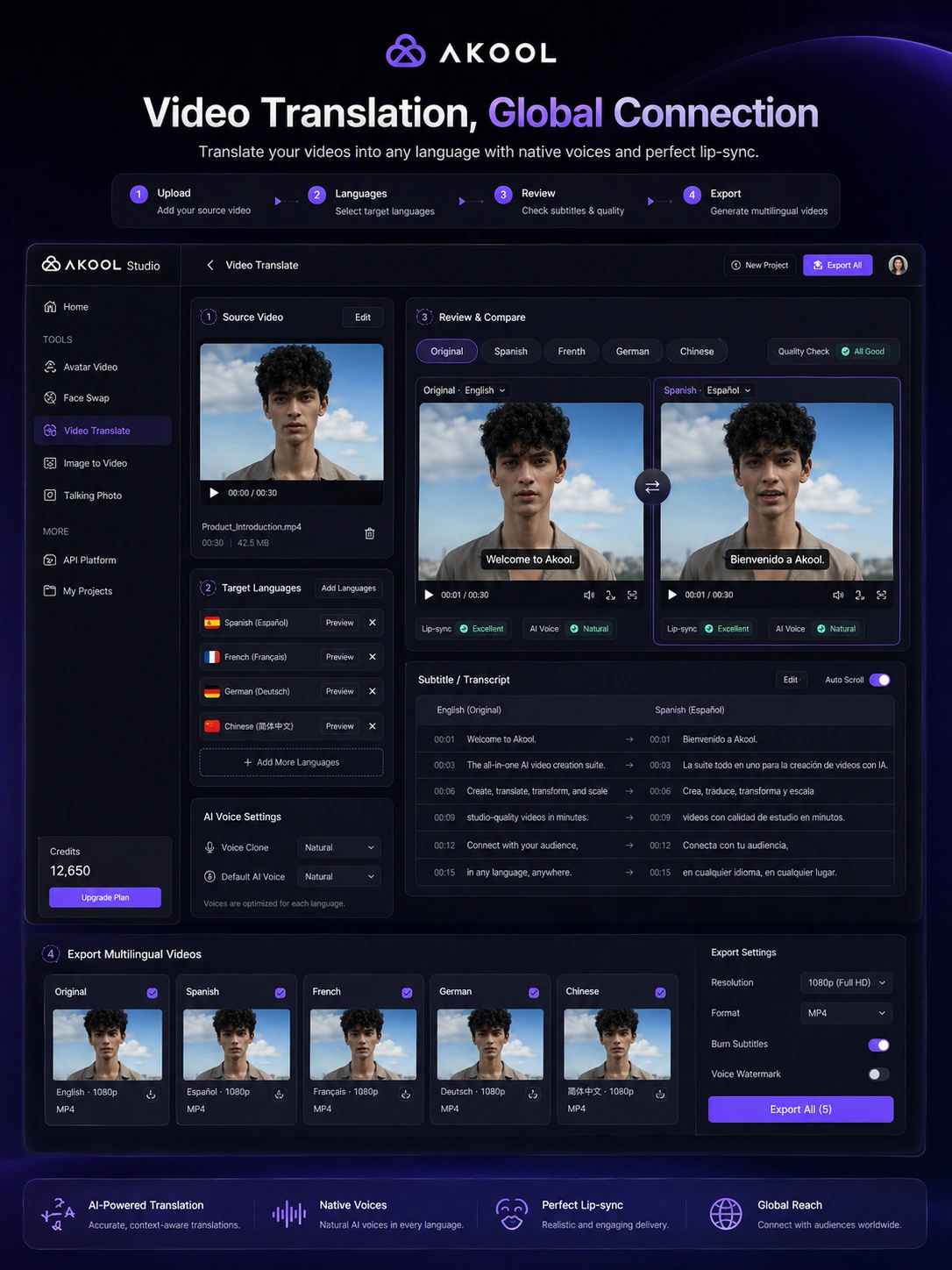Play the Spanish translated video
Viewport: 952px width, 1270px height.
(672, 595)
